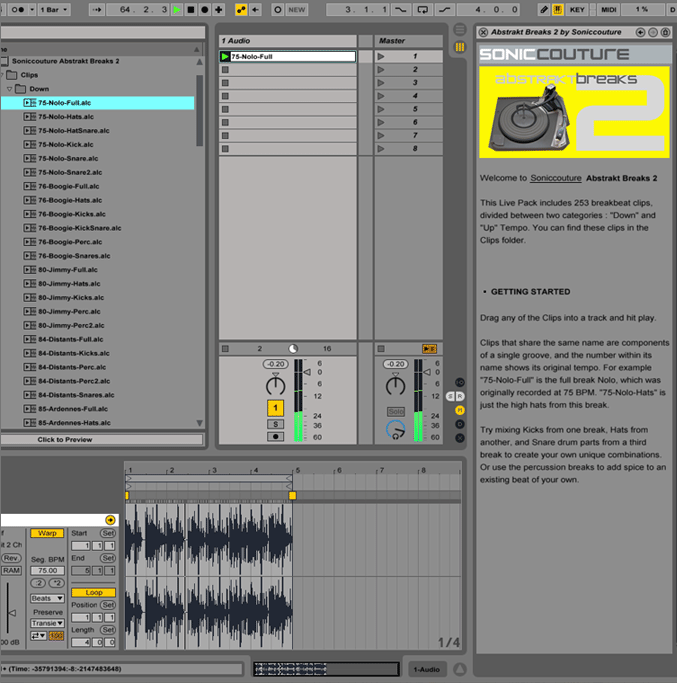Open the Transients preserve dropdown
The image size is (677, 683).
47,623
